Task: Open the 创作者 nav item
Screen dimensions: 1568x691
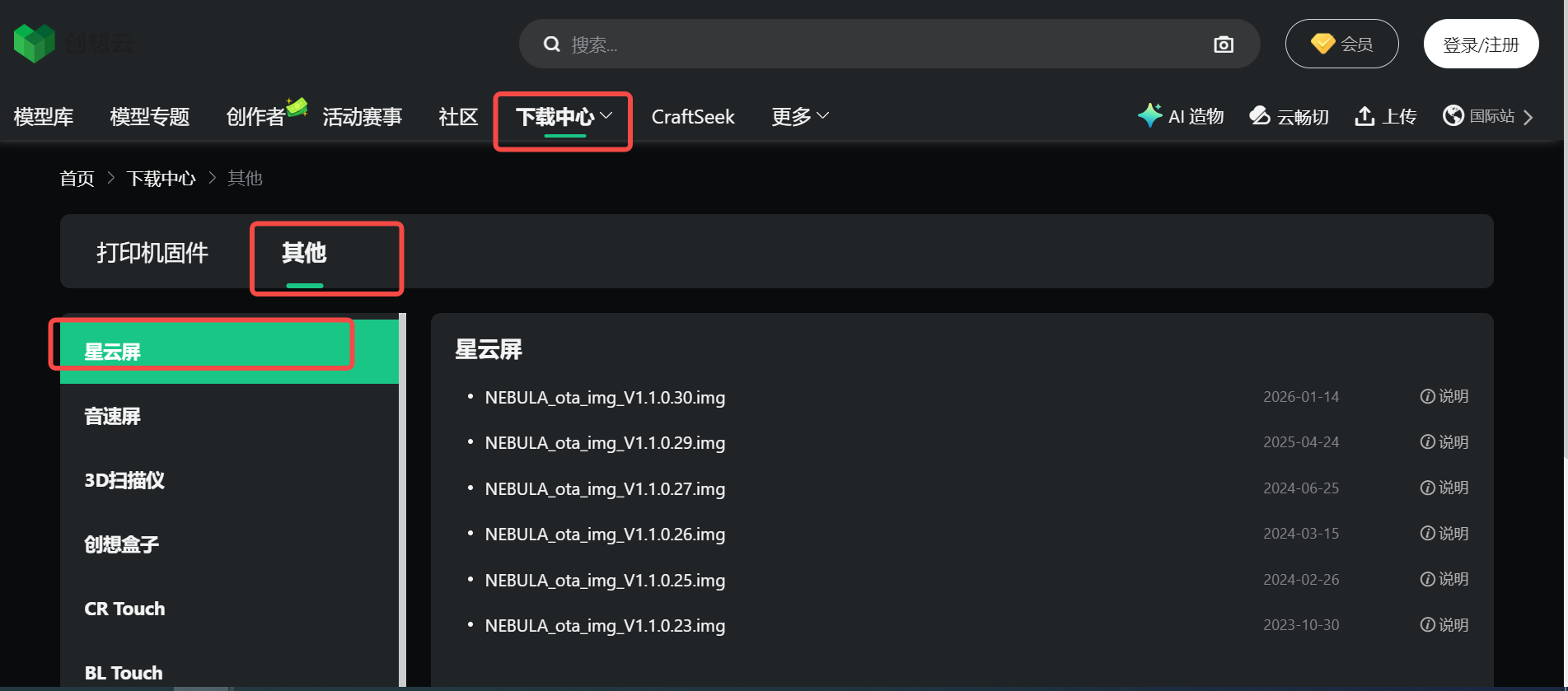Action: 255,117
